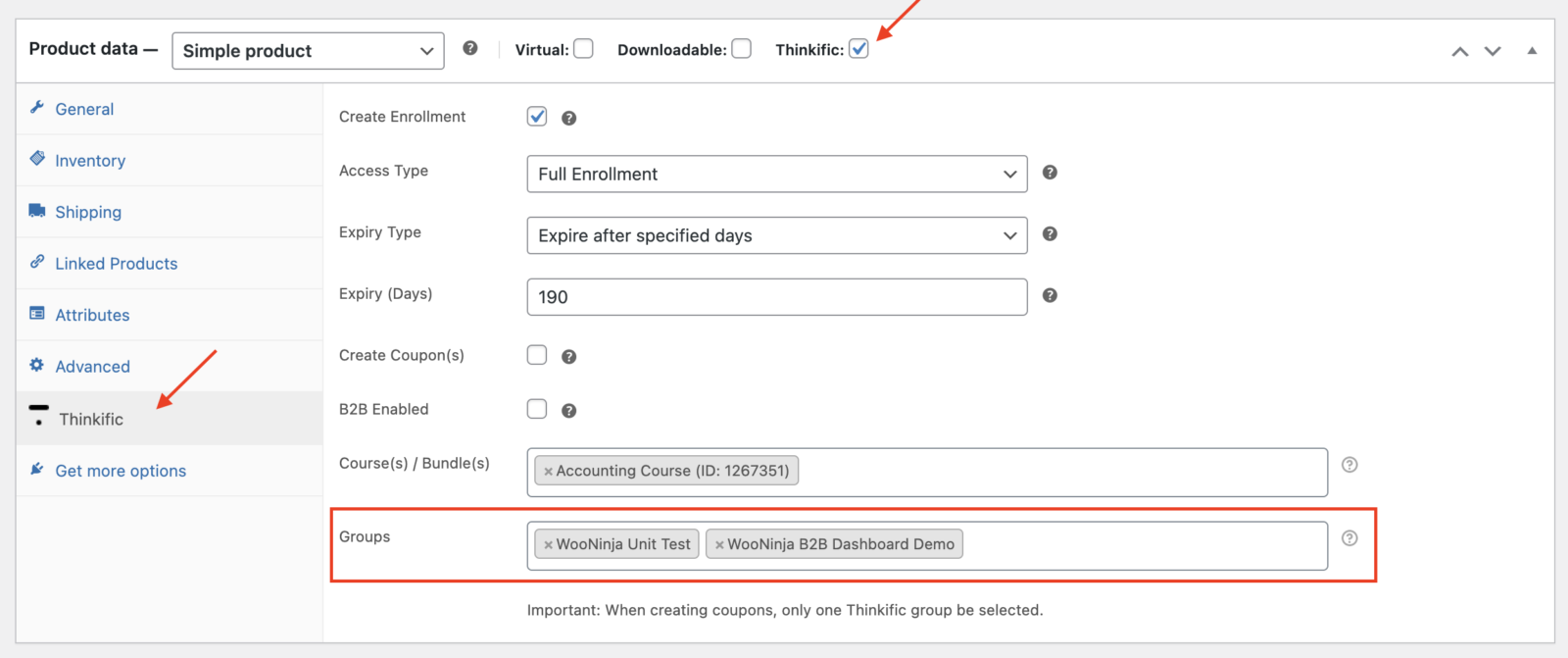Screen dimensions: 1568x658
Task: Click help icon next to B2B Enabled
Action: coord(568,411)
